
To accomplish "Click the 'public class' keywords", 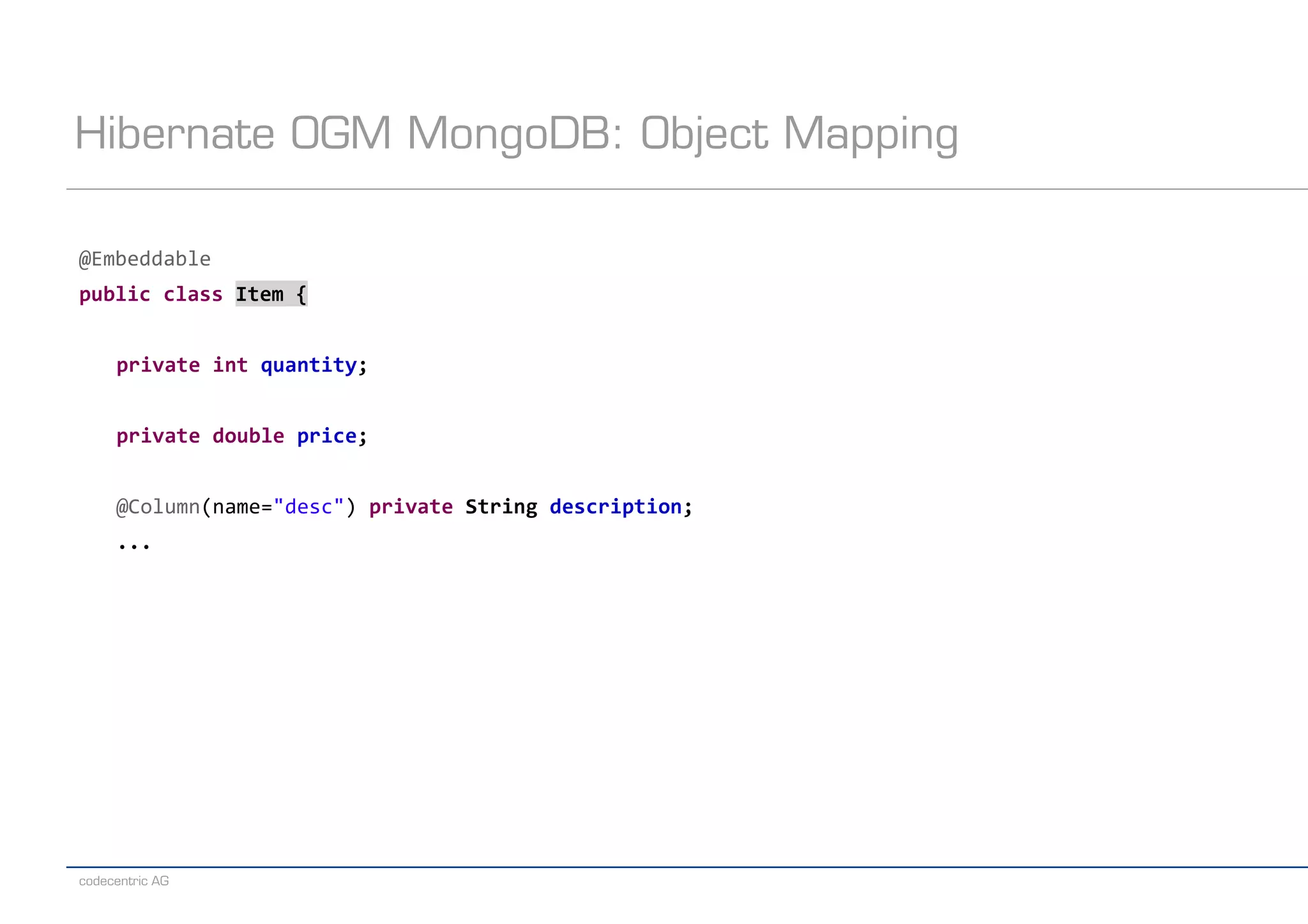I will click(x=151, y=294).
